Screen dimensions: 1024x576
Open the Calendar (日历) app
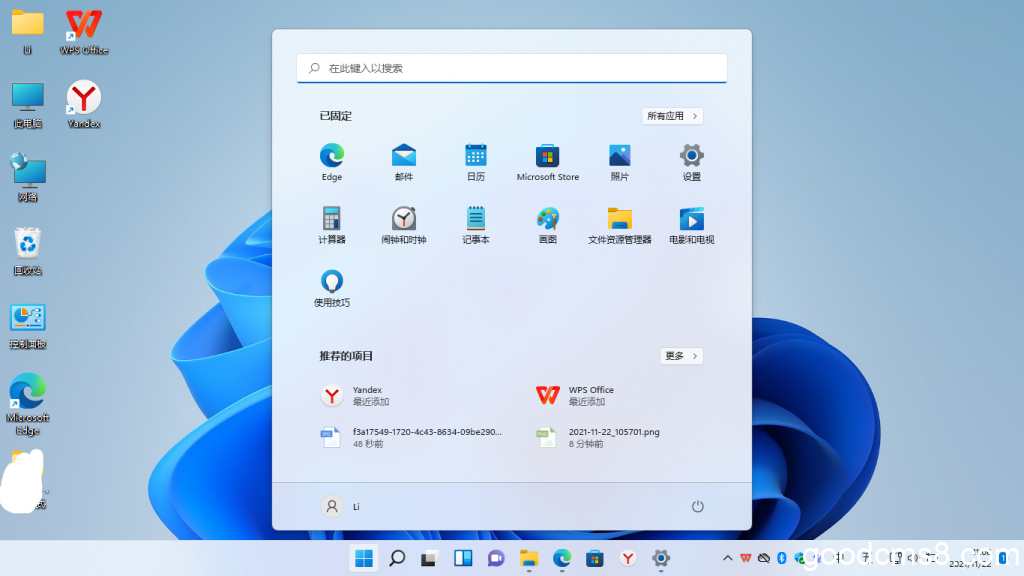475,162
